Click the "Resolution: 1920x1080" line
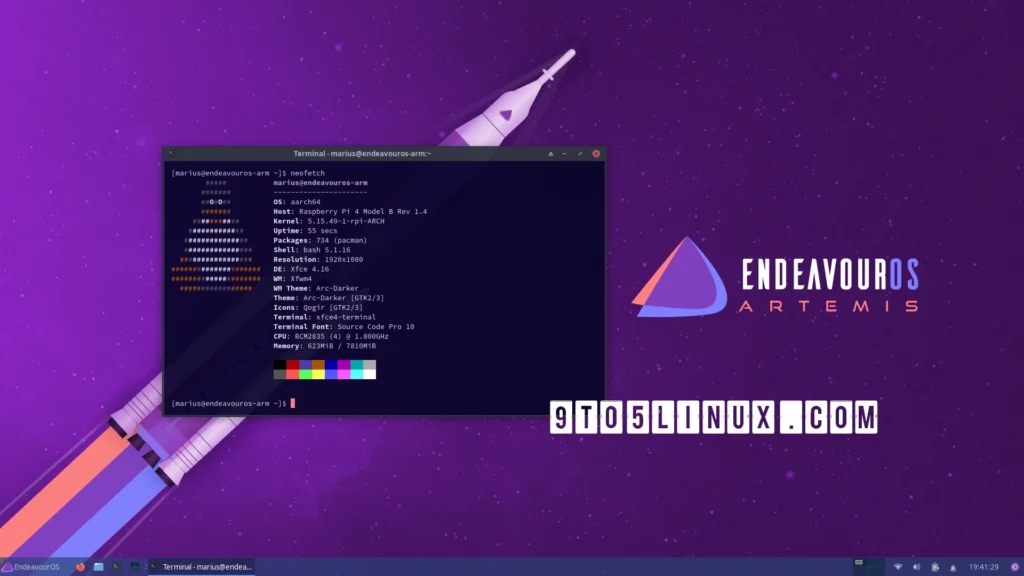Image resolution: width=1024 pixels, height=576 pixels. [x=318, y=259]
